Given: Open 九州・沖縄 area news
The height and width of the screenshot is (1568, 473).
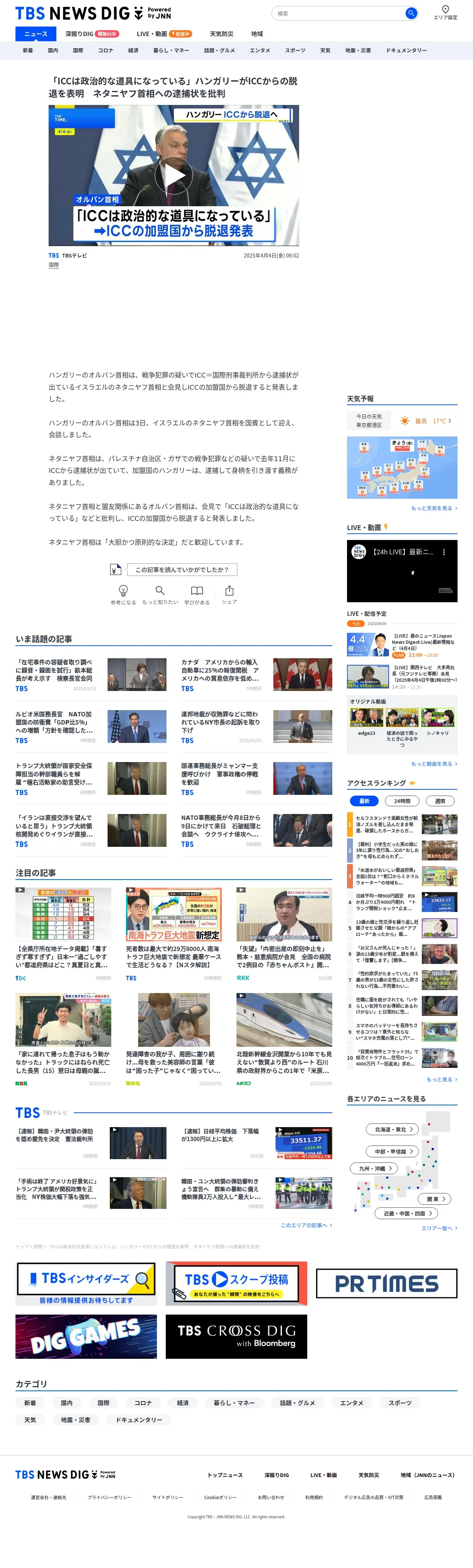Looking at the screenshot, I should [374, 1168].
